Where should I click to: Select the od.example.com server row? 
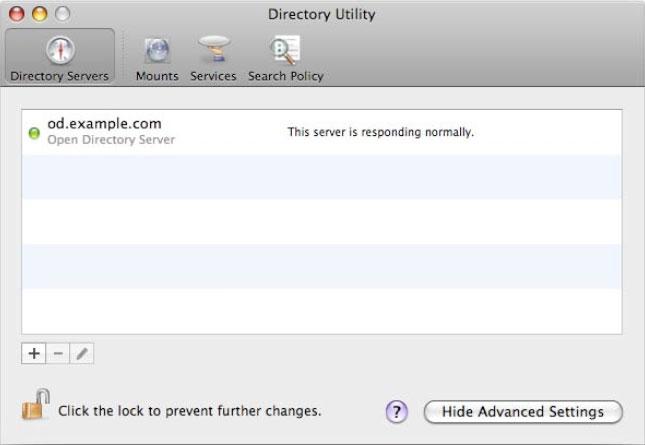[322, 132]
